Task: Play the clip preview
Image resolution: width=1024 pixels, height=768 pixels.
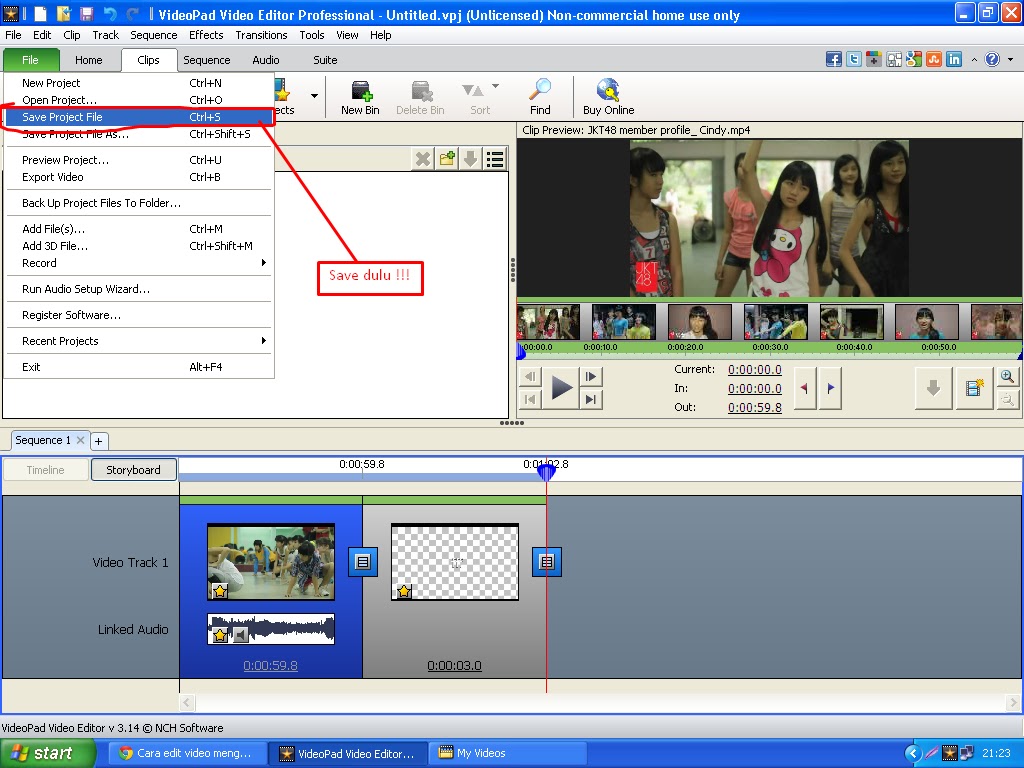Action: coord(561,388)
